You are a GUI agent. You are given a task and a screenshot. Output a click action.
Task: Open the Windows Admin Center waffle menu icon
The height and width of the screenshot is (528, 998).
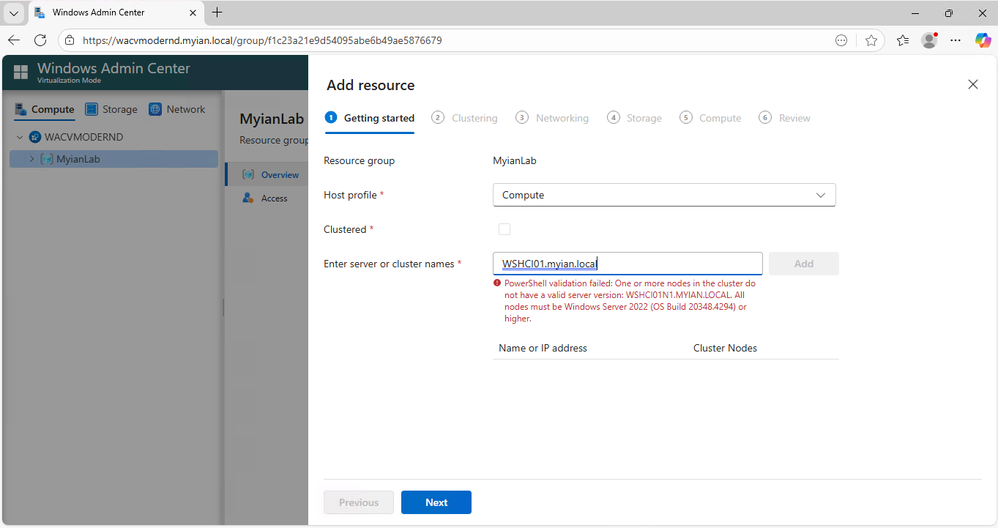point(20,73)
